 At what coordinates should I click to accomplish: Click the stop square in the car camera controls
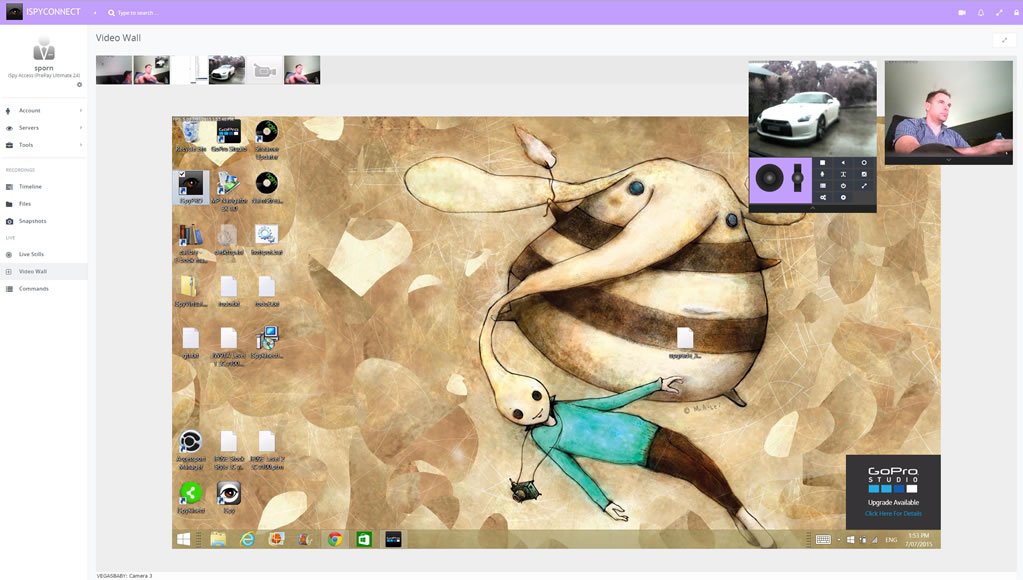tap(823, 162)
